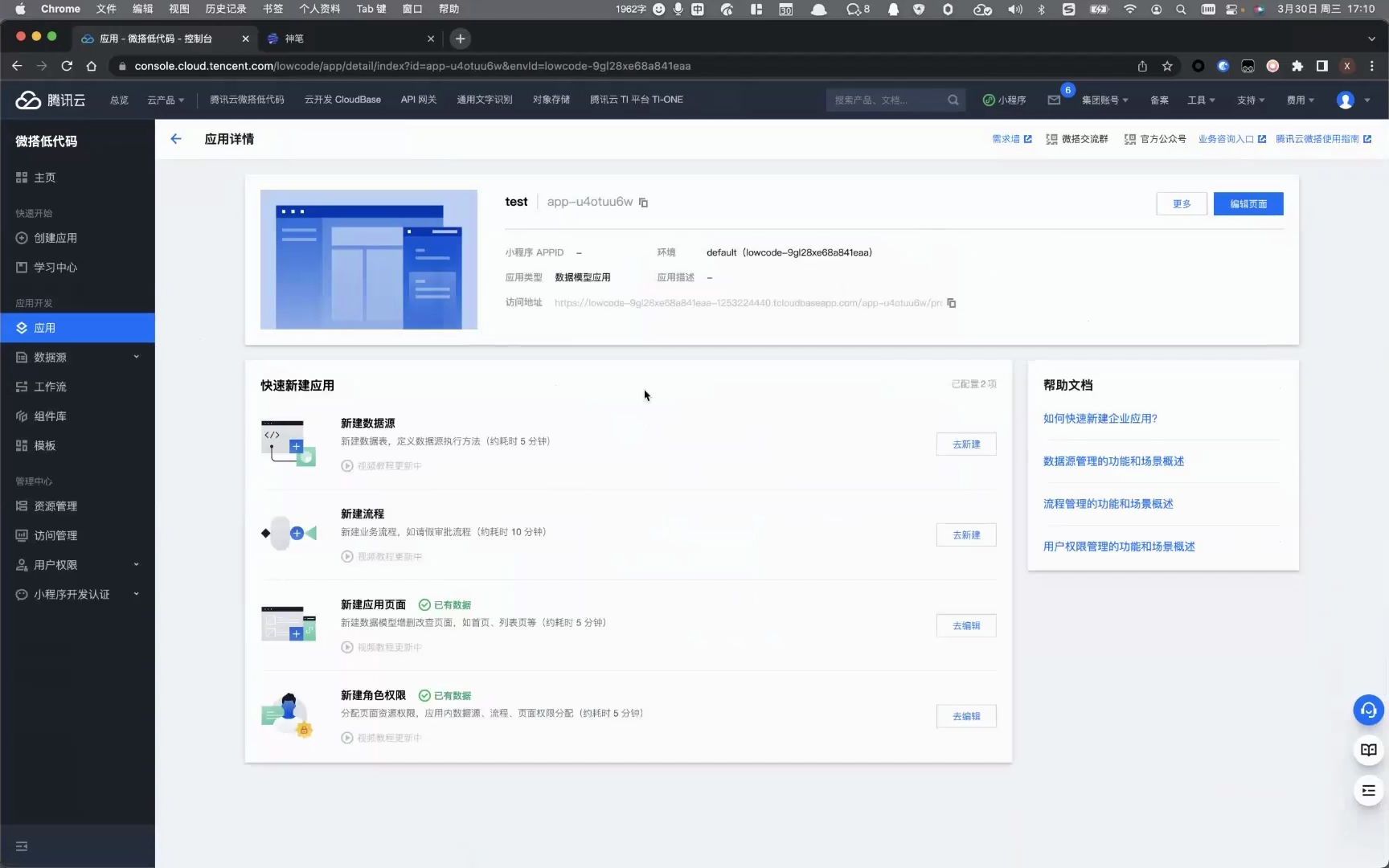Viewport: 1389px width, 868px height.
Task: Open the floating list menu icon
Action: (1369, 791)
